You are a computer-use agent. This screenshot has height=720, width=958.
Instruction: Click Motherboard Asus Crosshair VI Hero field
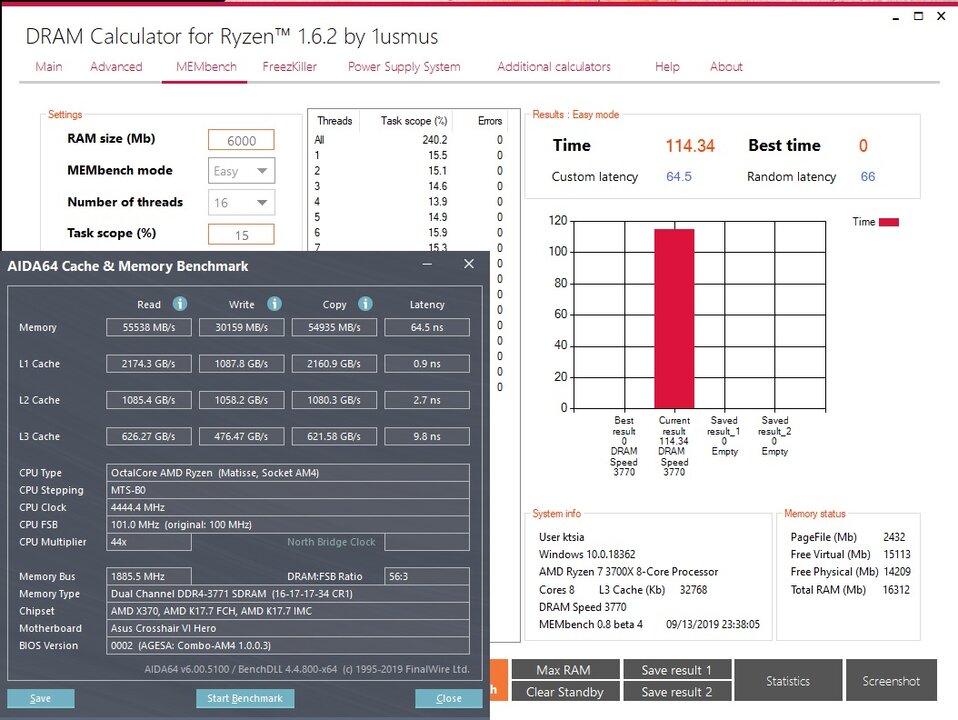coord(288,628)
